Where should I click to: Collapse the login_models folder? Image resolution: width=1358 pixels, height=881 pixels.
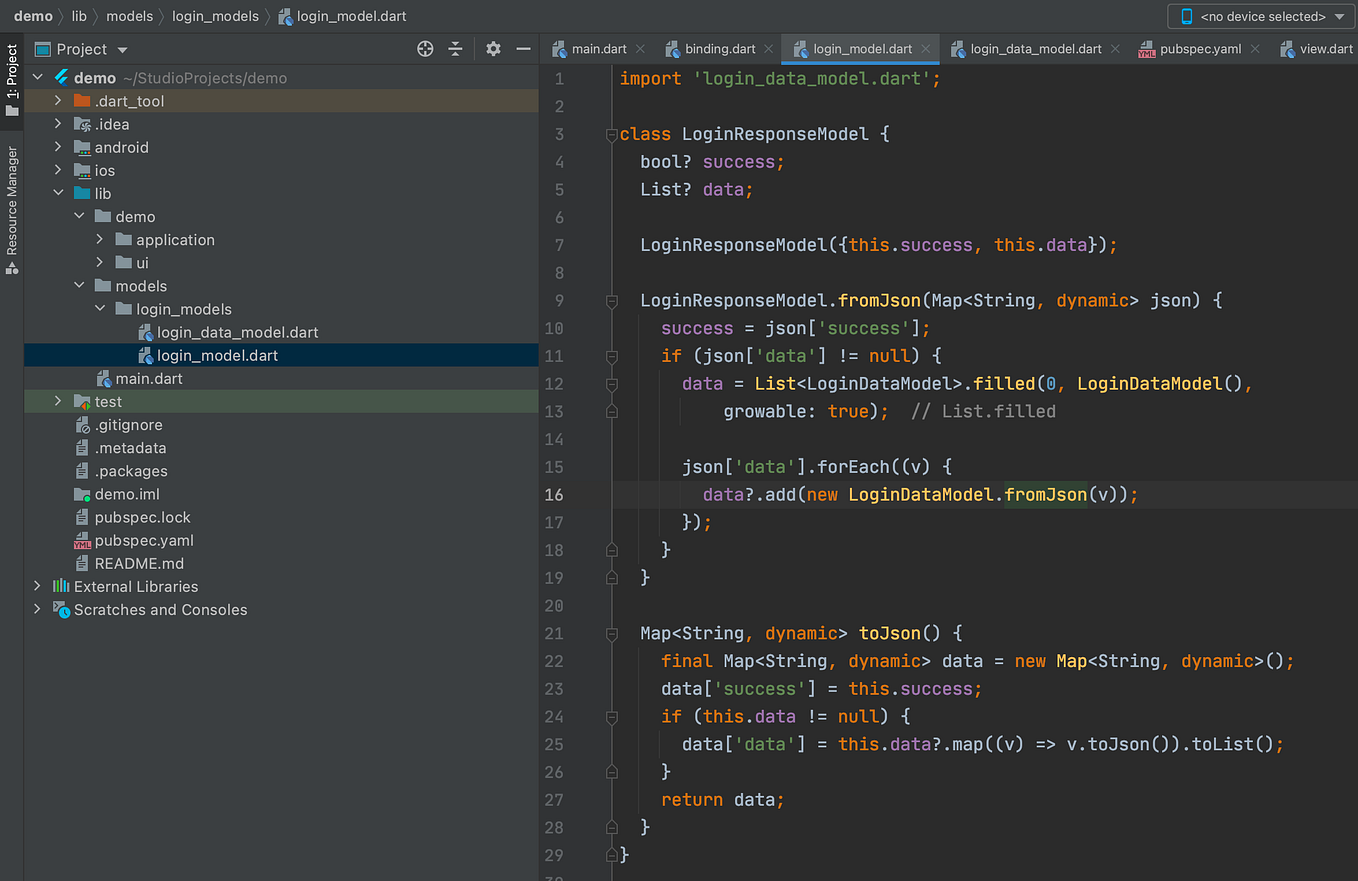pos(99,309)
